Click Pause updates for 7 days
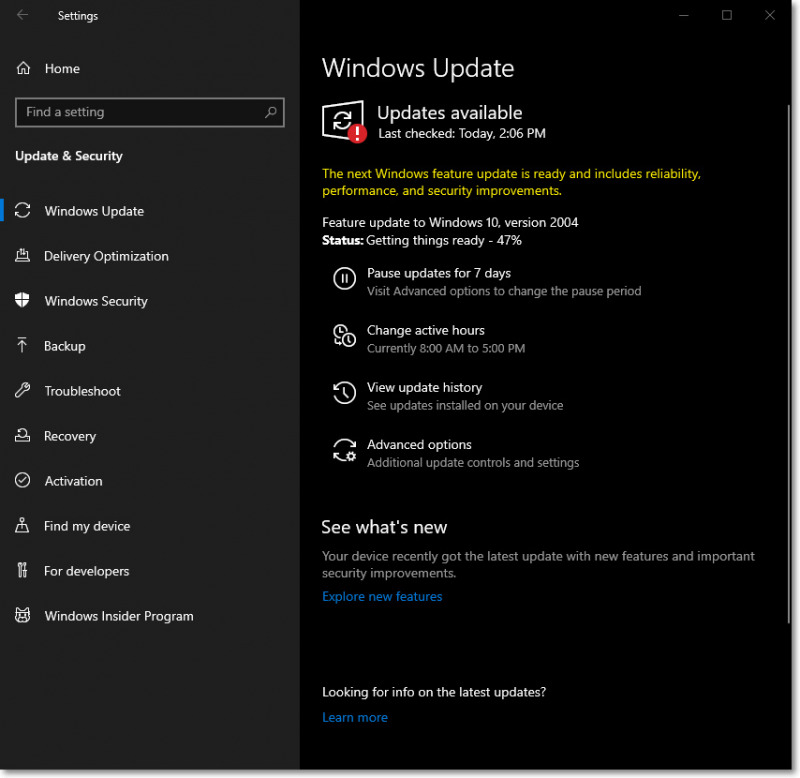 (439, 273)
